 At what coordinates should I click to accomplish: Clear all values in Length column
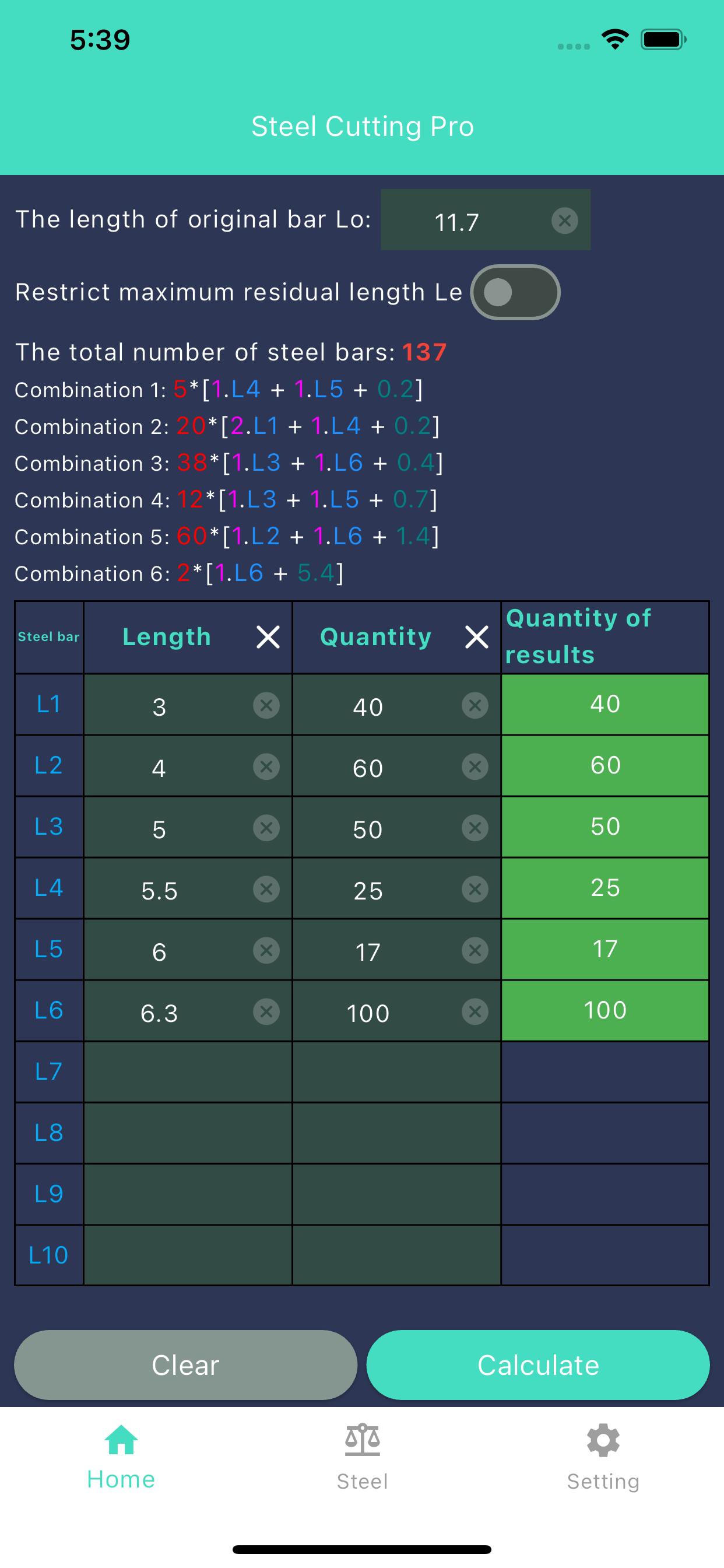tap(268, 638)
